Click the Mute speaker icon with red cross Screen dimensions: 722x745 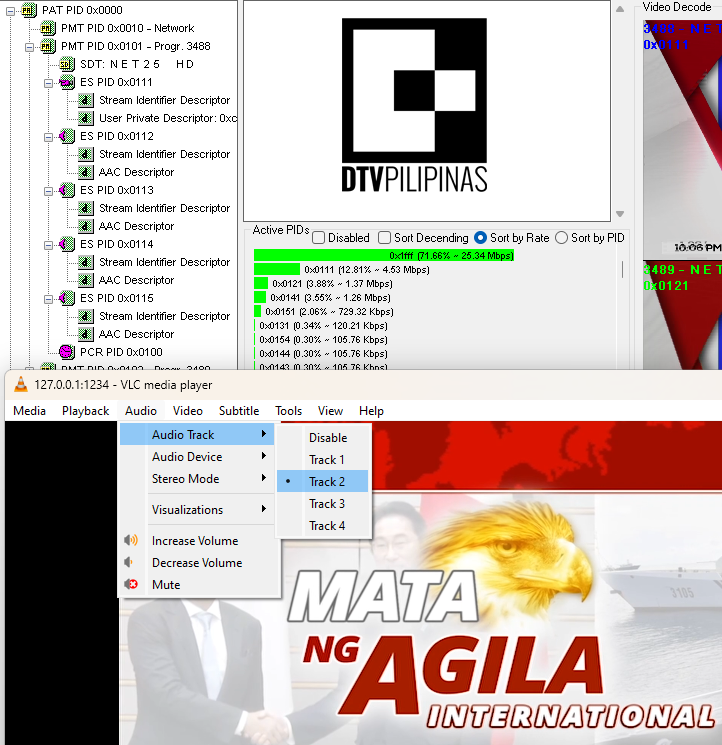tap(131, 584)
